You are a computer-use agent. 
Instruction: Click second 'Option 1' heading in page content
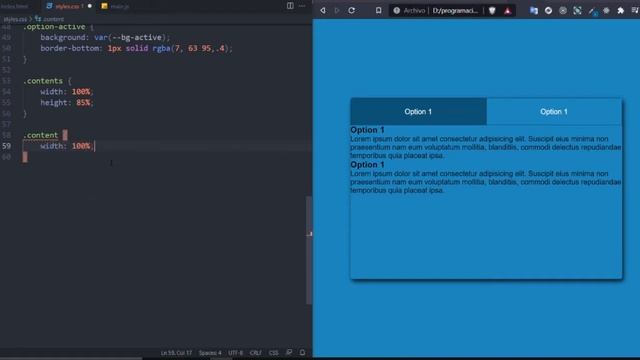[x=367, y=164]
